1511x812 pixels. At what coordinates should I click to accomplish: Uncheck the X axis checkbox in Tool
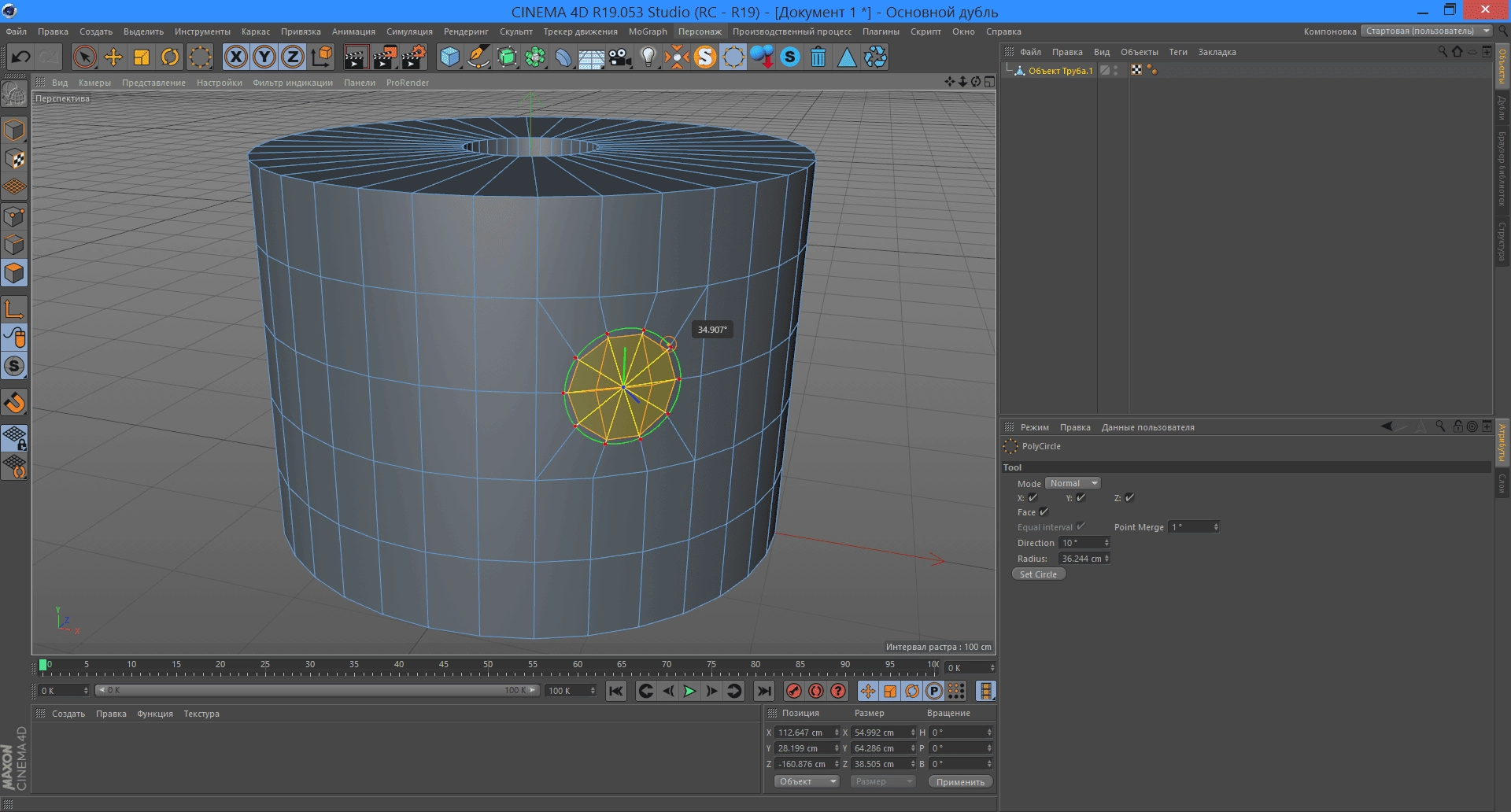pos(1033,497)
